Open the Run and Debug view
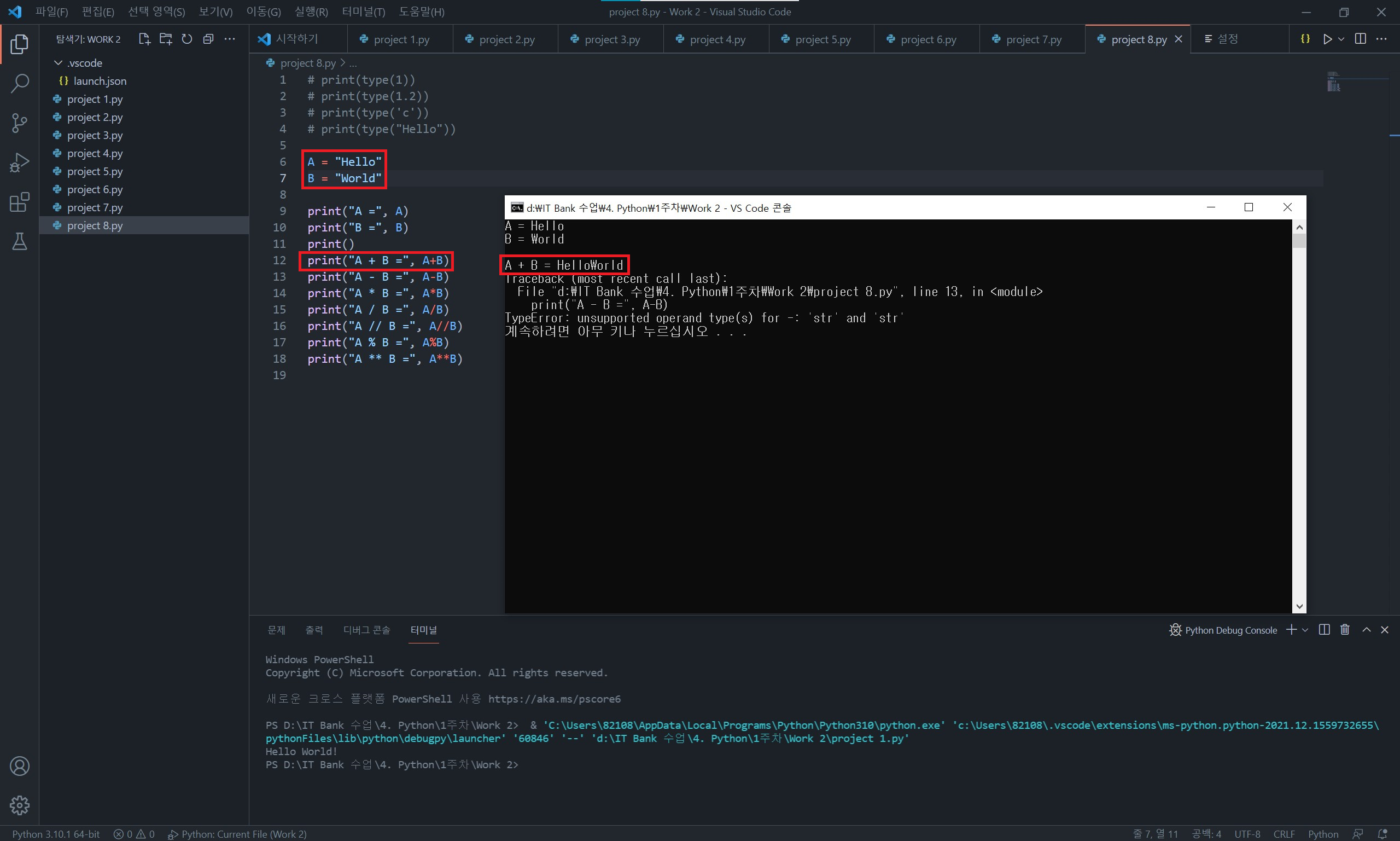Viewport: 1400px width, 841px height. click(x=19, y=163)
